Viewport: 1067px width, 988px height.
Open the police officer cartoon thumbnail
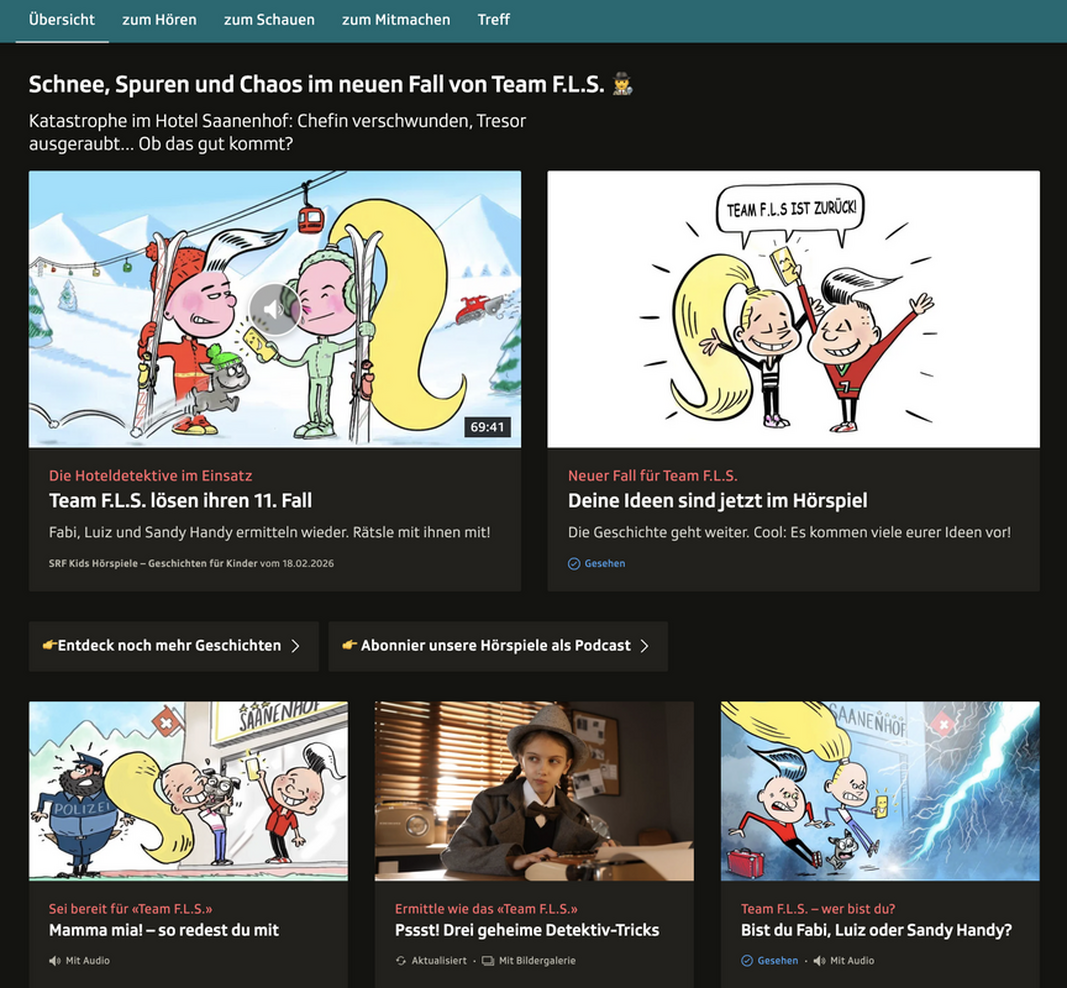point(188,791)
